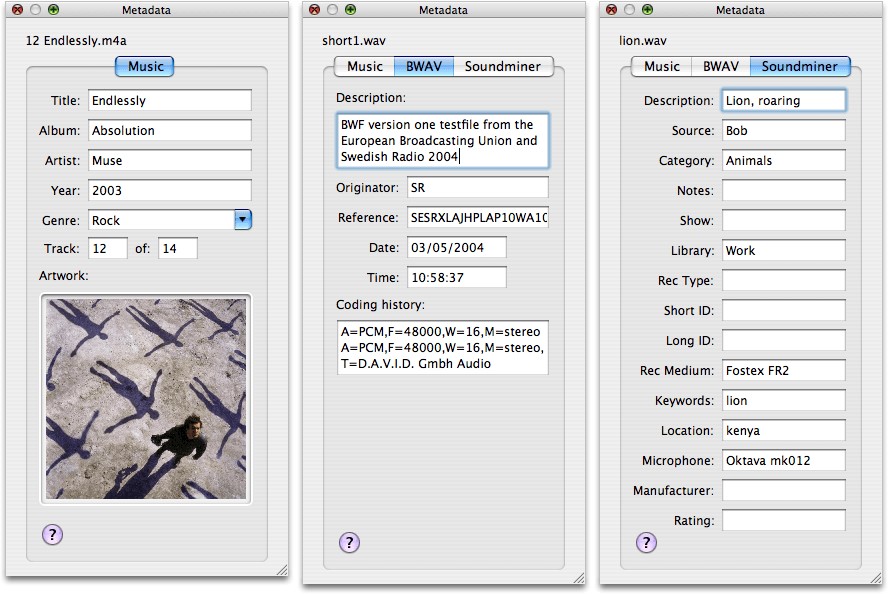The width and height of the screenshot is (888, 594).
Task: Close the lion.wav Metadata window
Action: tap(611, 10)
